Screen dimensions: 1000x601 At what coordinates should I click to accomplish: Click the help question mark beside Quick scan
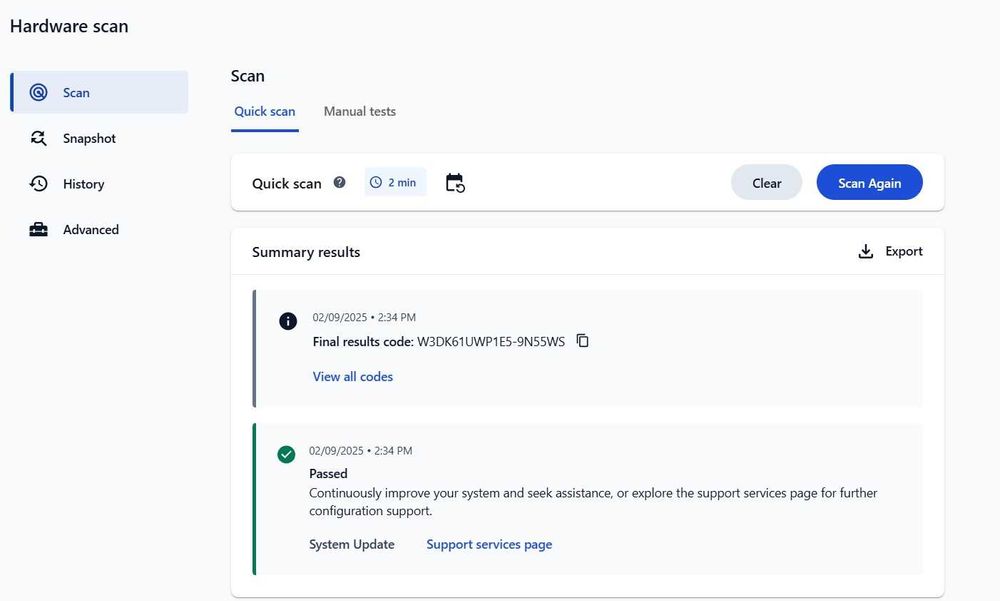(340, 182)
